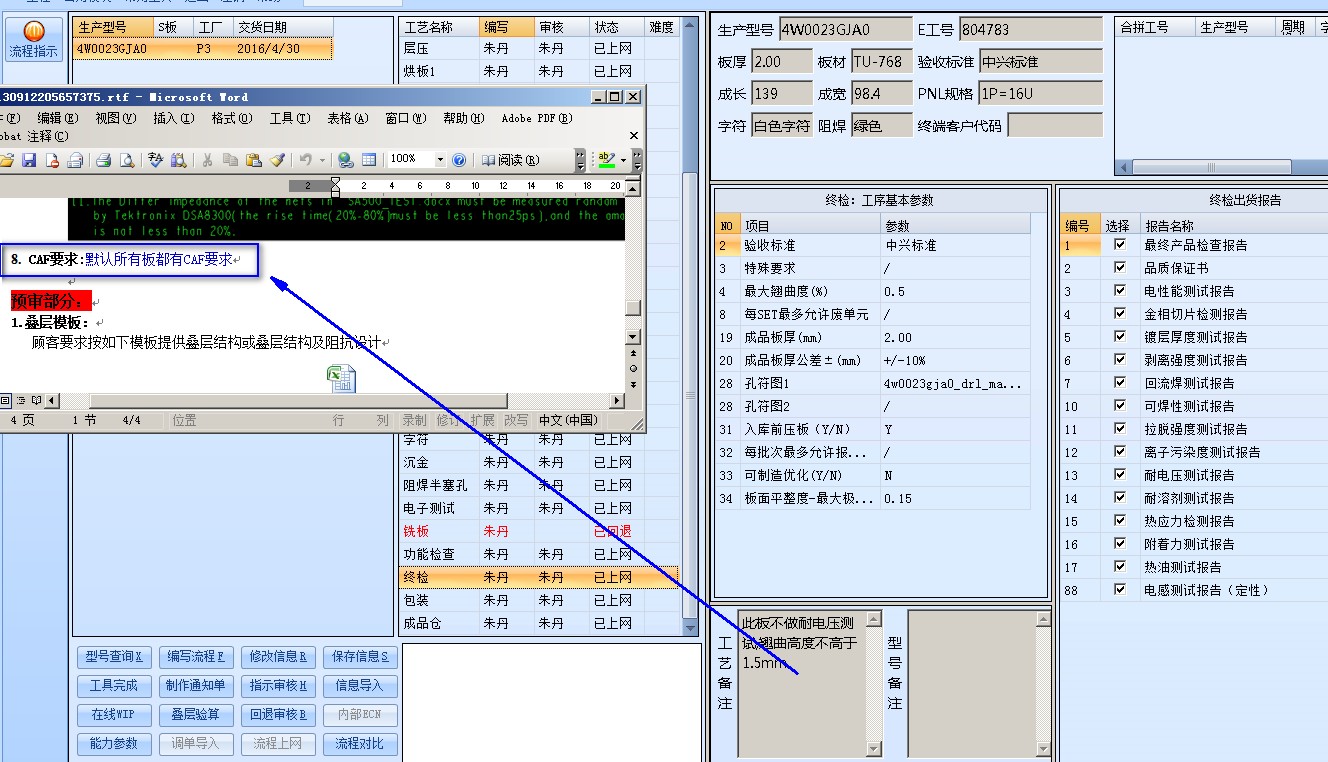Click the 工艺备注 scrollbar down arrow
Screen dimensions: 1328x762
point(874,749)
